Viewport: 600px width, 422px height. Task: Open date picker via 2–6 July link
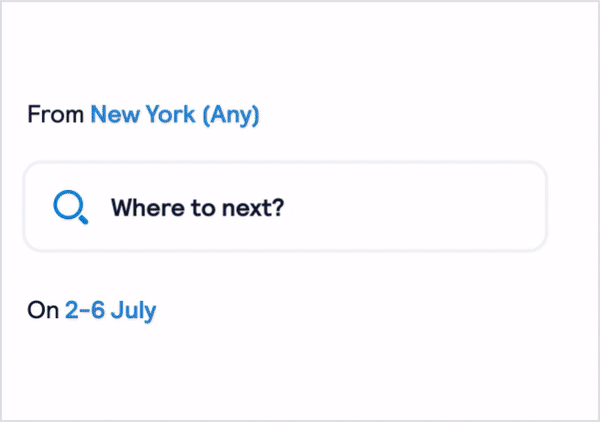coord(111,310)
